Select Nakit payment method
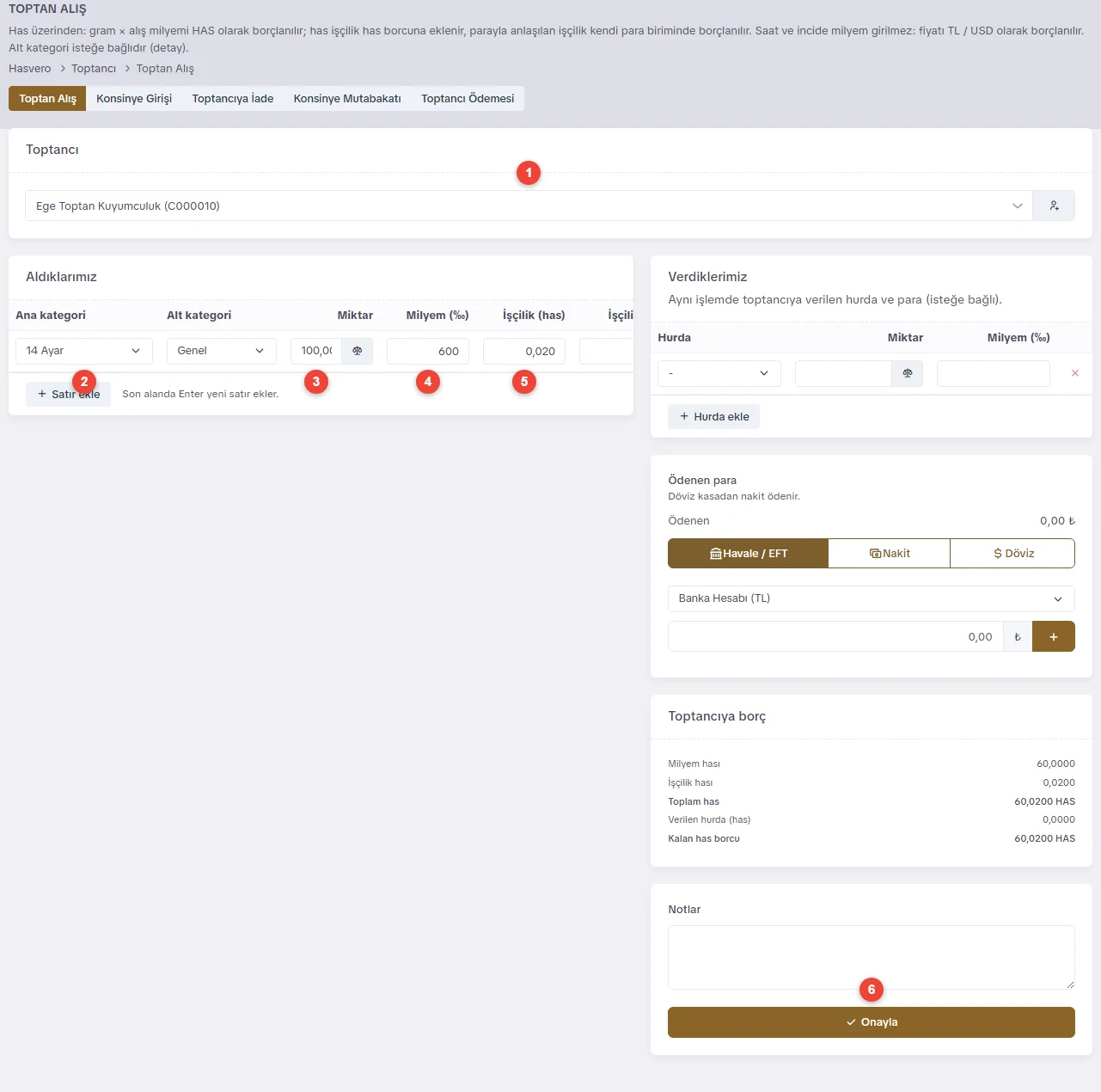Image resolution: width=1101 pixels, height=1092 pixels. (890, 554)
